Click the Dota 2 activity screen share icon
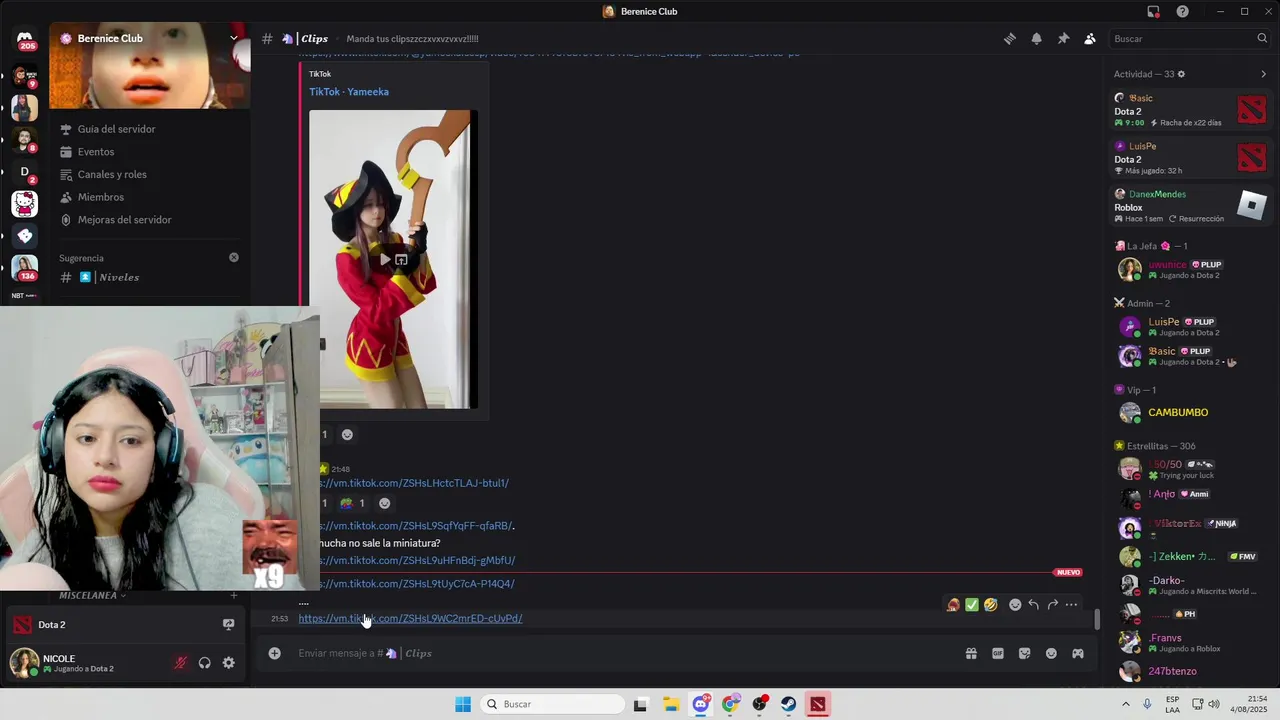This screenshot has height=720, width=1280. click(x=228, y=625)
